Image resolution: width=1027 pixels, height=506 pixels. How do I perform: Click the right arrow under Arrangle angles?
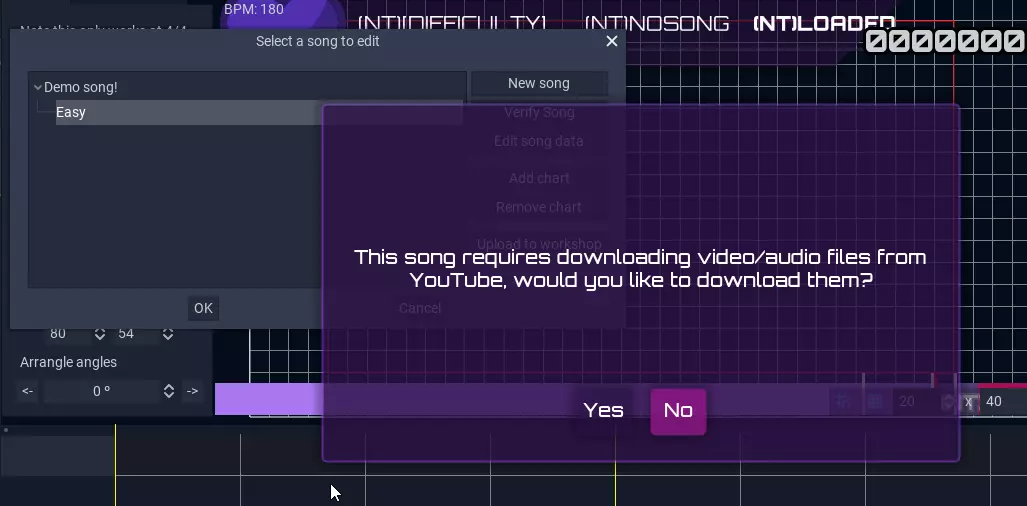coord(193,391)
